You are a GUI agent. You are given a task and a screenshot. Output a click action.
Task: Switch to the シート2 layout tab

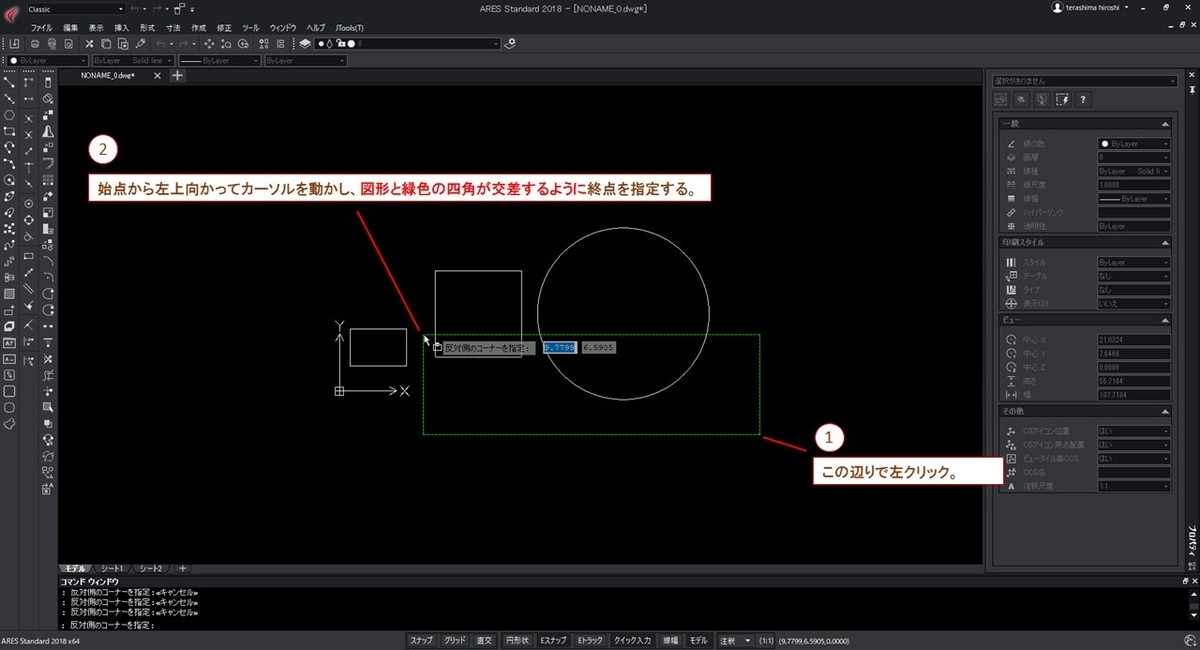[150, 568]
